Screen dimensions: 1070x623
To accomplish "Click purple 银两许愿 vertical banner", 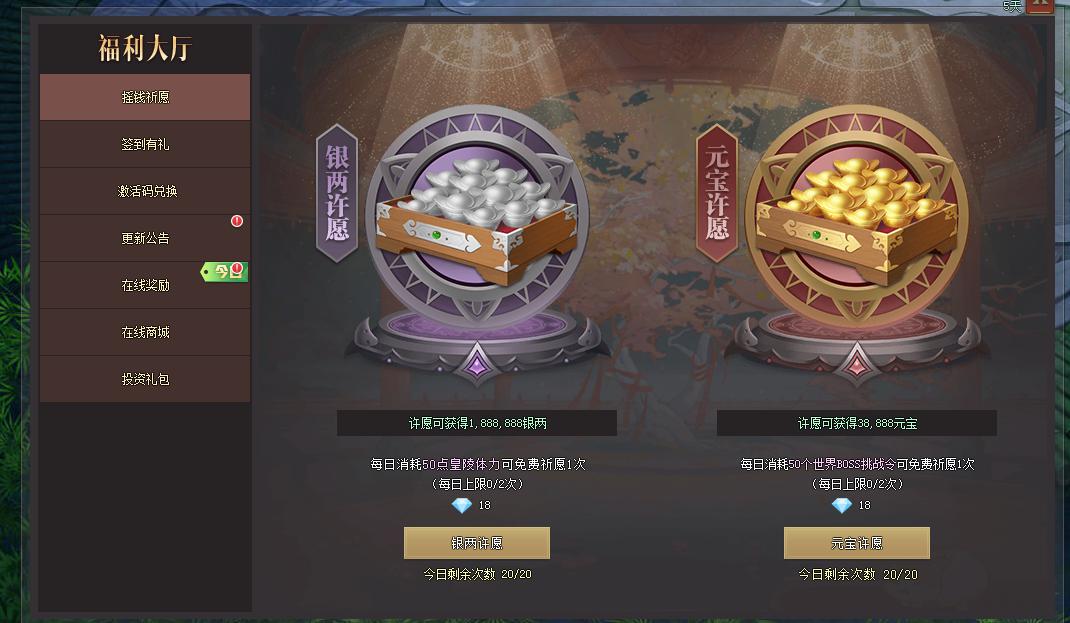I will (337, 193).
